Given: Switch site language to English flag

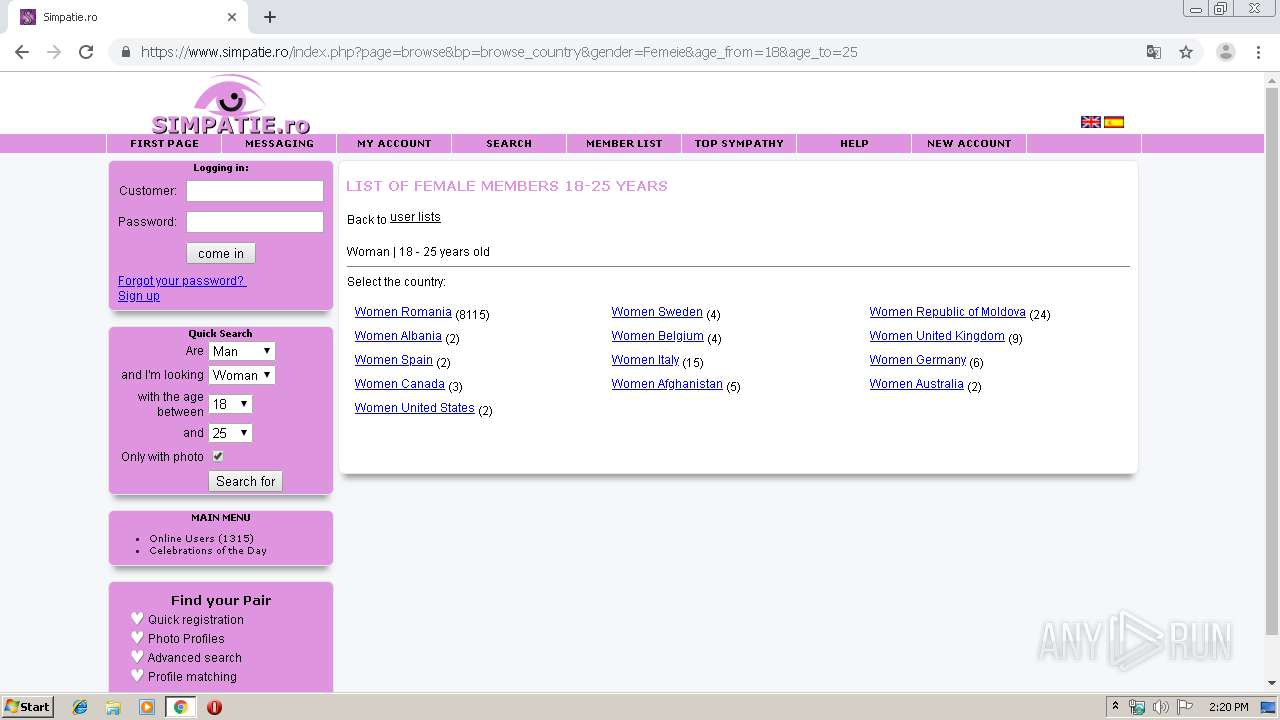Looking at the screenshot, I should click(1091, 122).
